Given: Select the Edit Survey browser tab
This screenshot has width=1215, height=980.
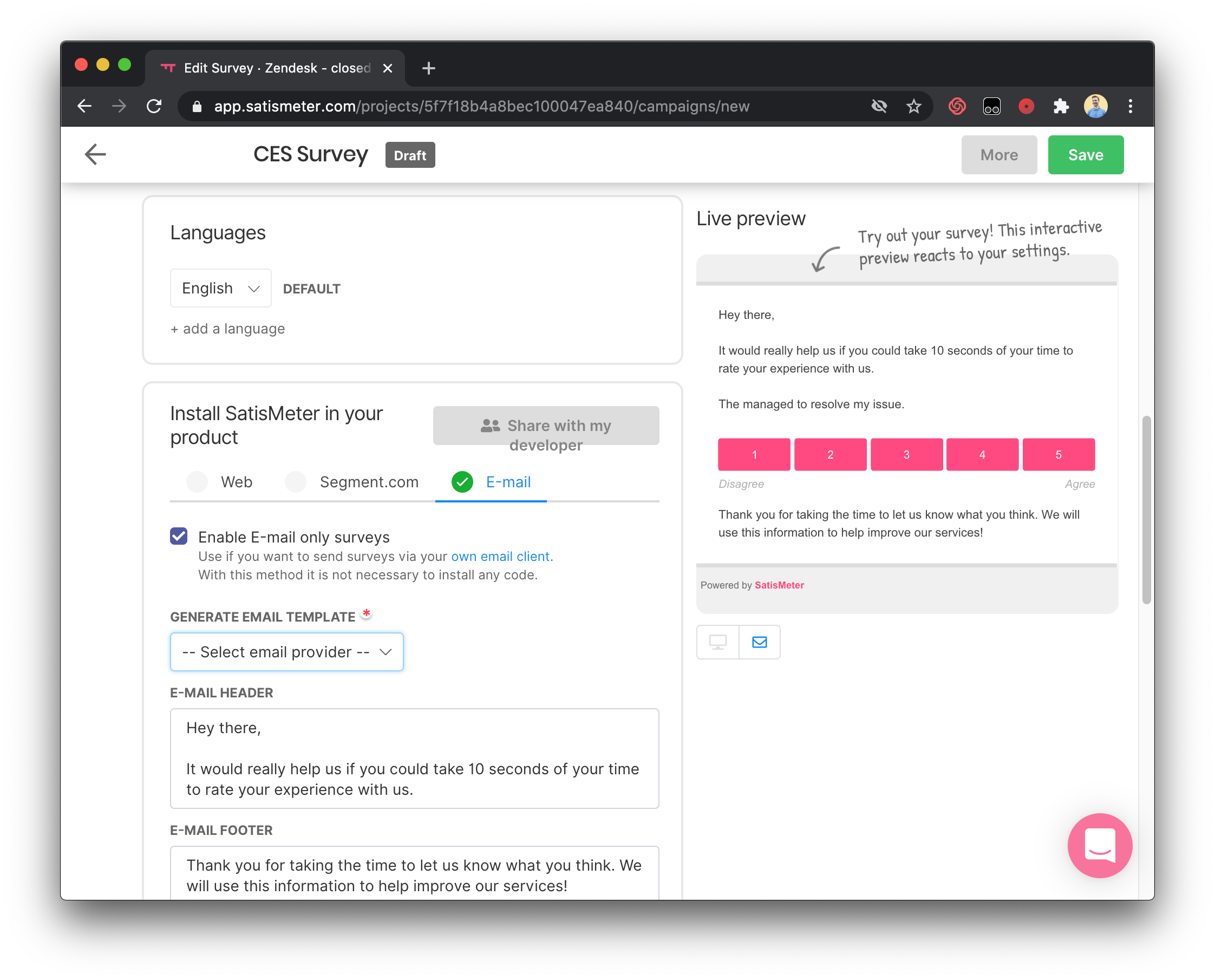Looking at the screenshot, I should pos(276,68).
